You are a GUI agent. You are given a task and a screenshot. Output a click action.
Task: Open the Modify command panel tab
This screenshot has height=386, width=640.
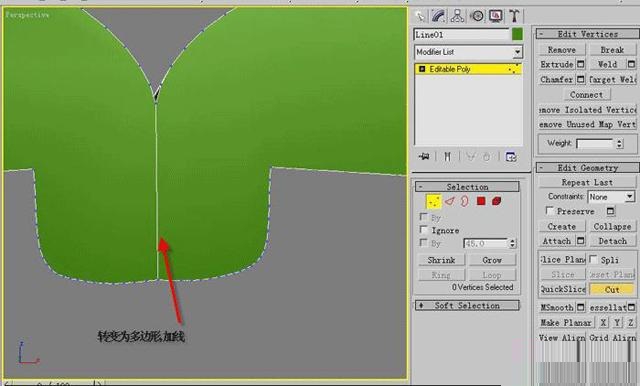438,16
